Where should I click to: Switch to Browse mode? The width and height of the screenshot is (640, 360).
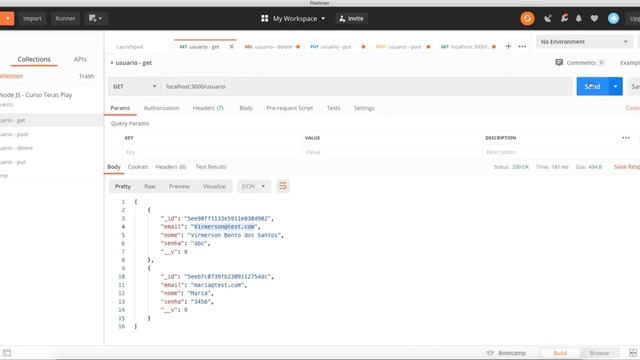click(599, 353)
